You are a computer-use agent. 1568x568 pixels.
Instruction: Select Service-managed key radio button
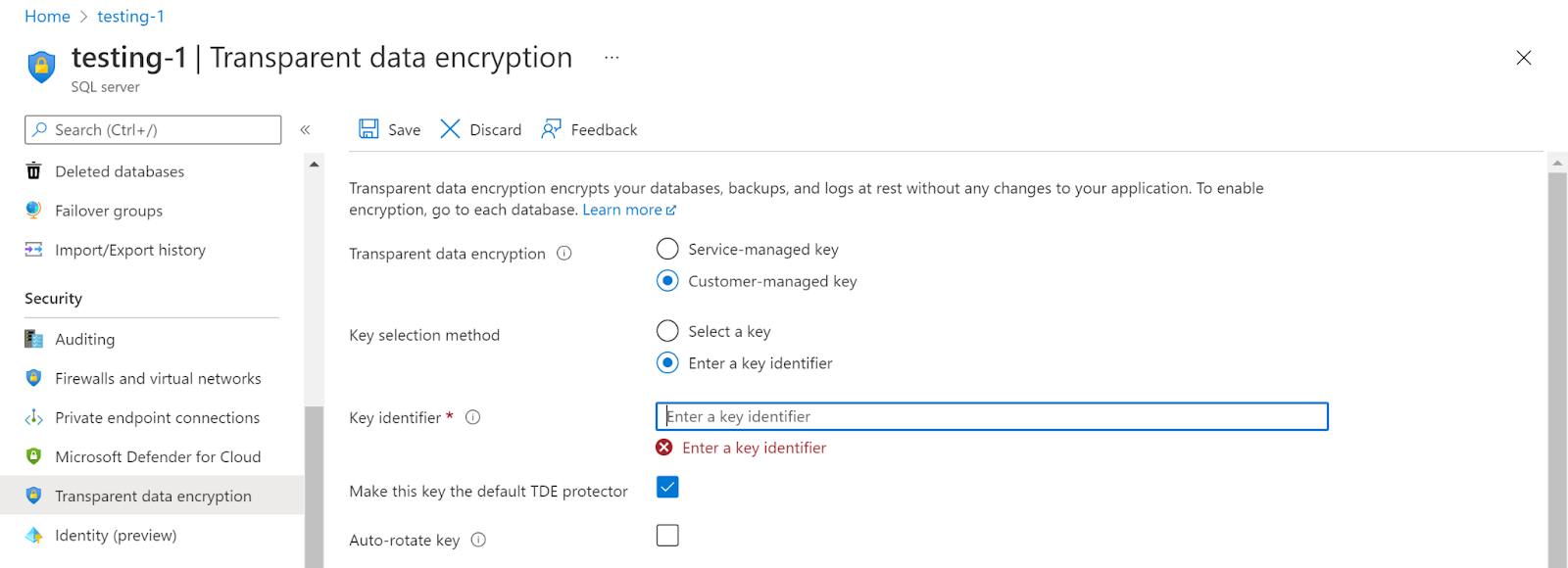pos(667,250)
